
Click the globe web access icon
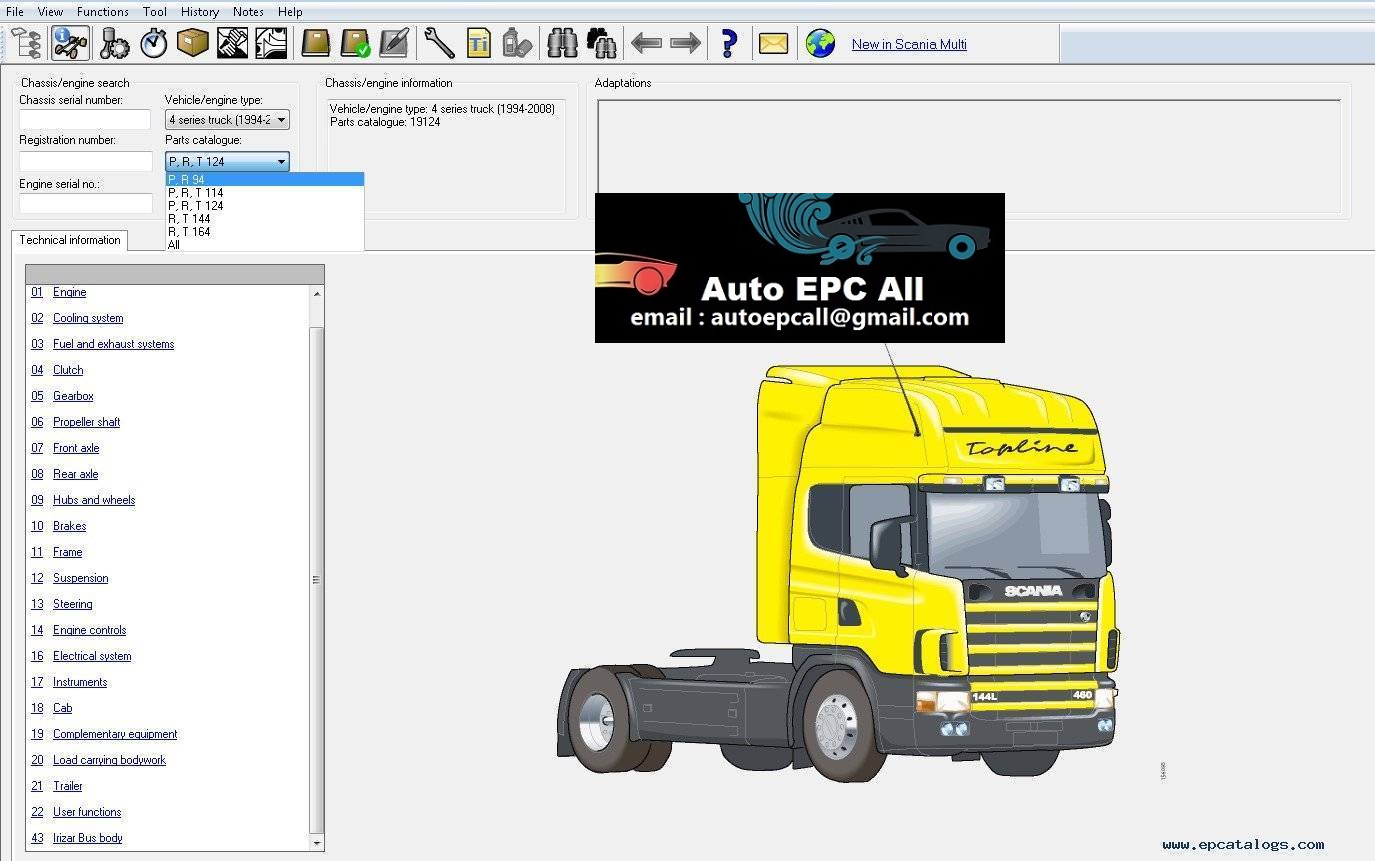(820, 43)
